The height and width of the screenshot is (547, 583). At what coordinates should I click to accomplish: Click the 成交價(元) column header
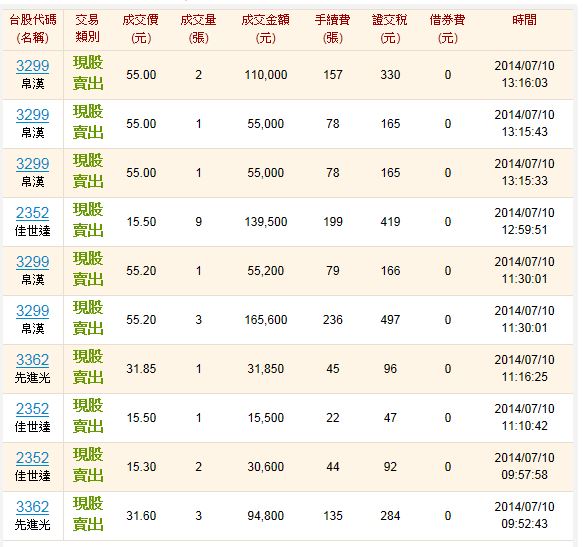[x=141, y=29]
